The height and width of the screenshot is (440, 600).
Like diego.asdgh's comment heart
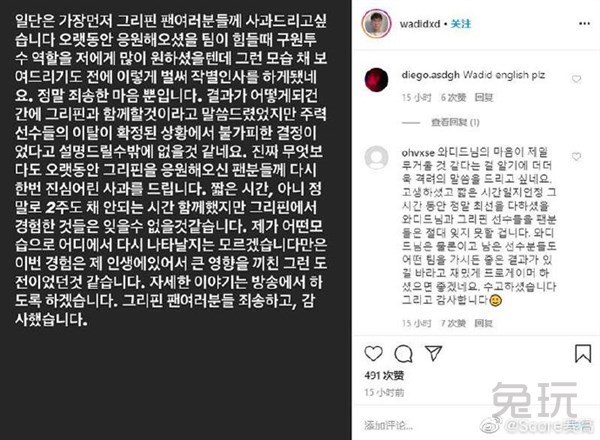tap(576, 79)
